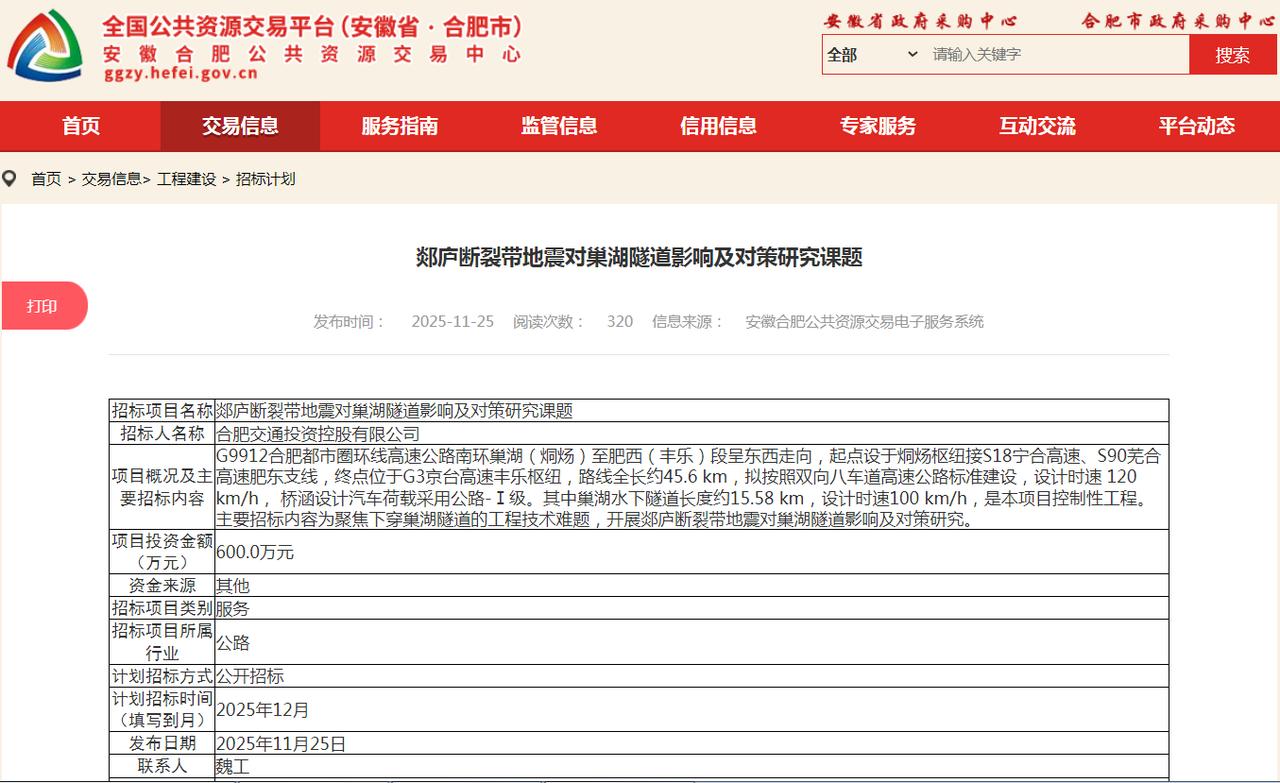Click the 工程建设 breadcrumb link
The height and width of the screenshot is (783, 1280).
click(184, 178)
